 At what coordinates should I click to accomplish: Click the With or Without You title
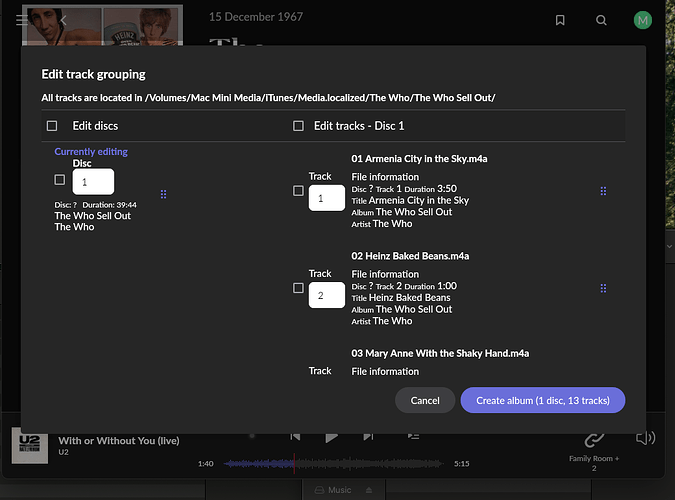(119, 441)
